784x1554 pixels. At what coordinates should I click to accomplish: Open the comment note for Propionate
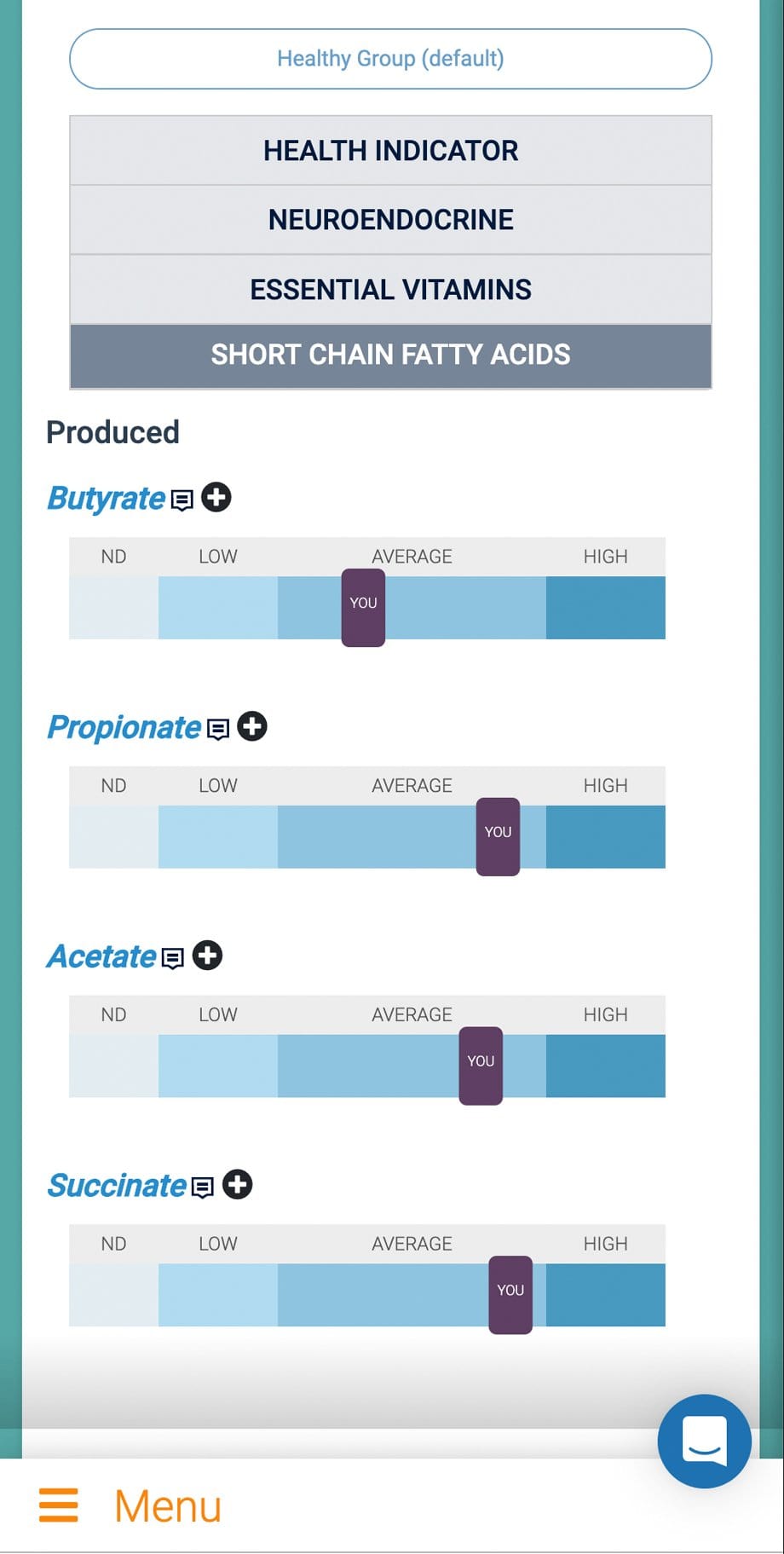pyautogui.click(x=220, y=728)
